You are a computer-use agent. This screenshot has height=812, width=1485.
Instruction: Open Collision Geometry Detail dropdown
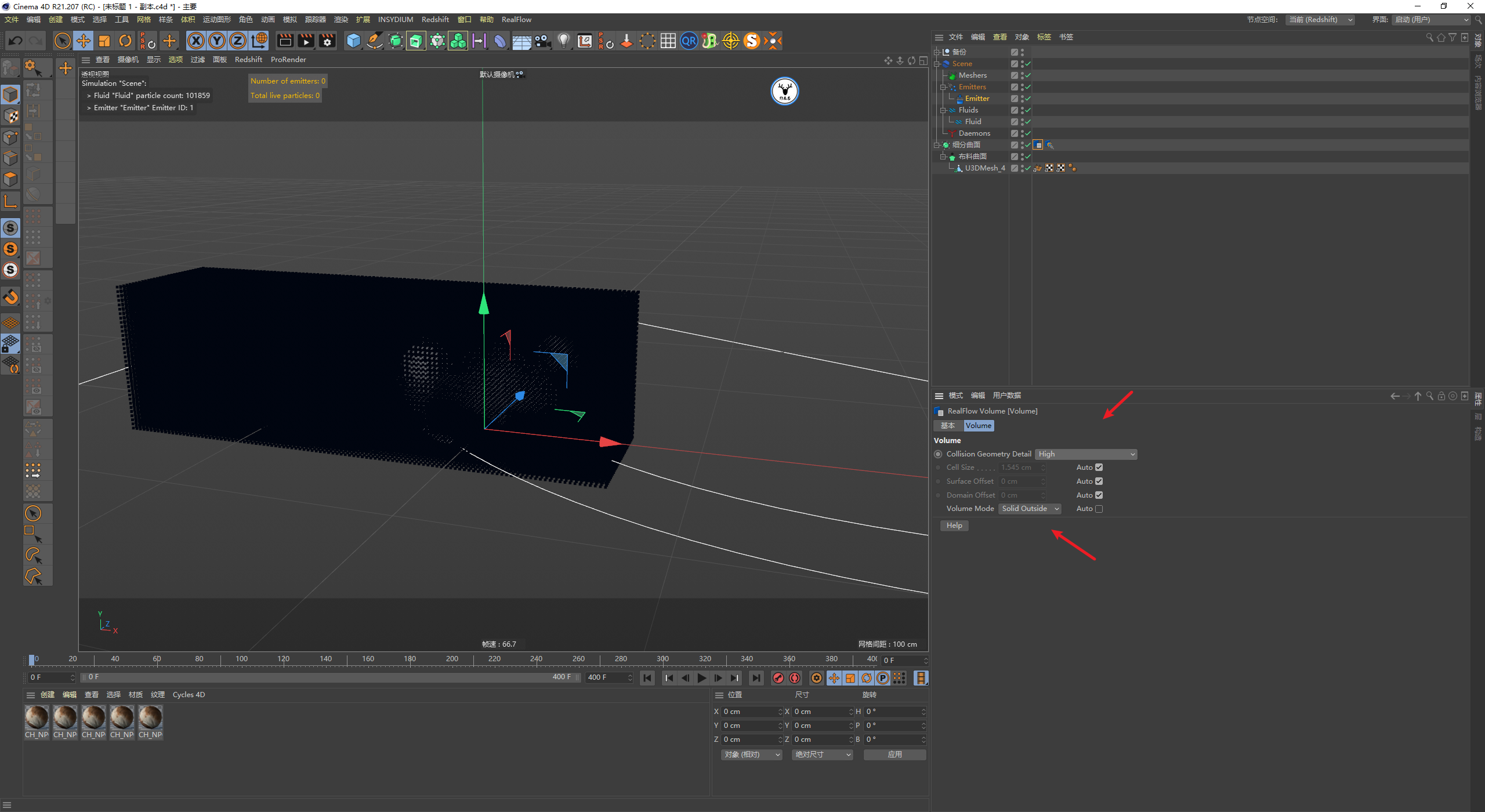(1086, 454)
